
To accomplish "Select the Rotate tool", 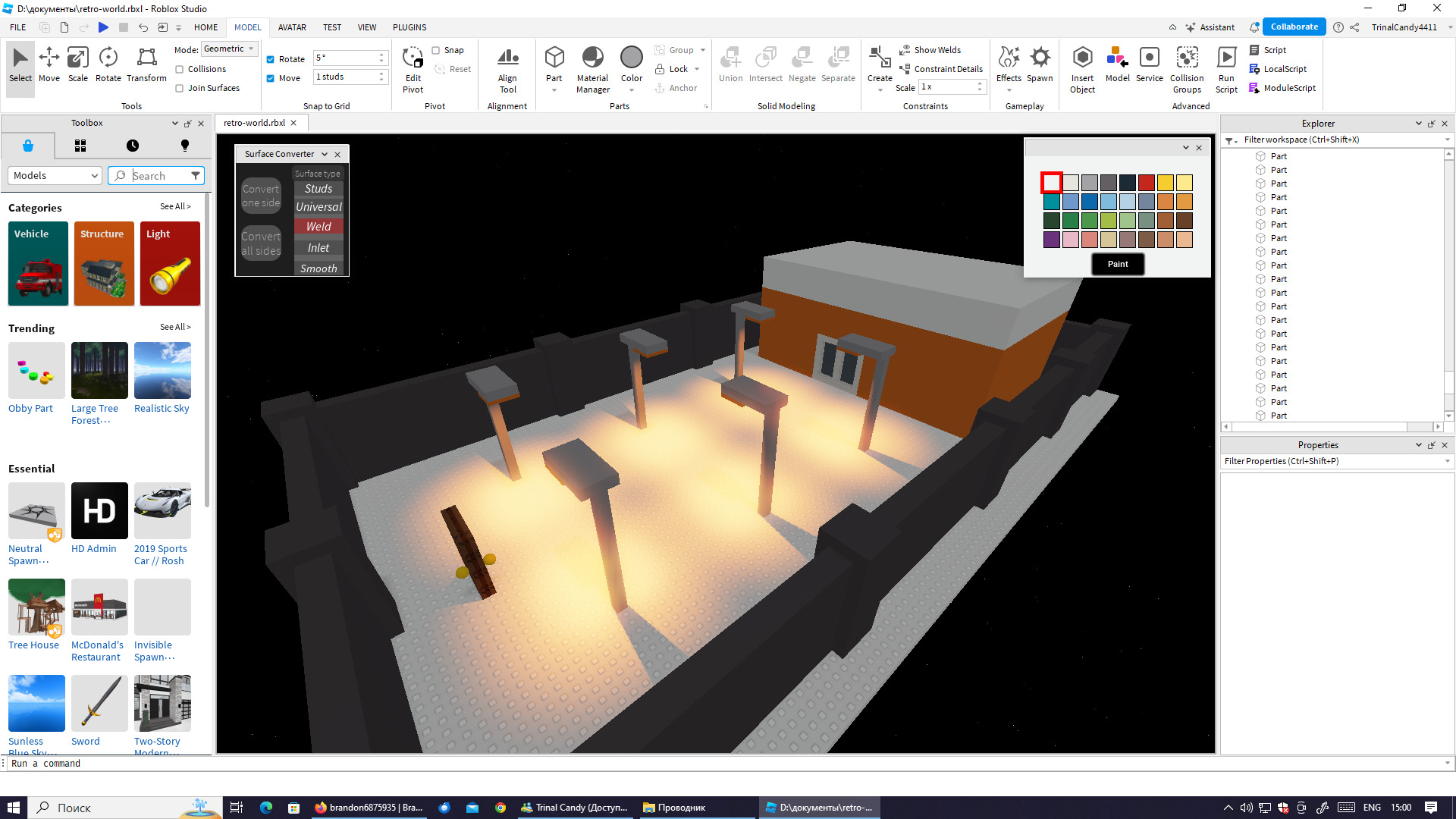I will point(108,64).
